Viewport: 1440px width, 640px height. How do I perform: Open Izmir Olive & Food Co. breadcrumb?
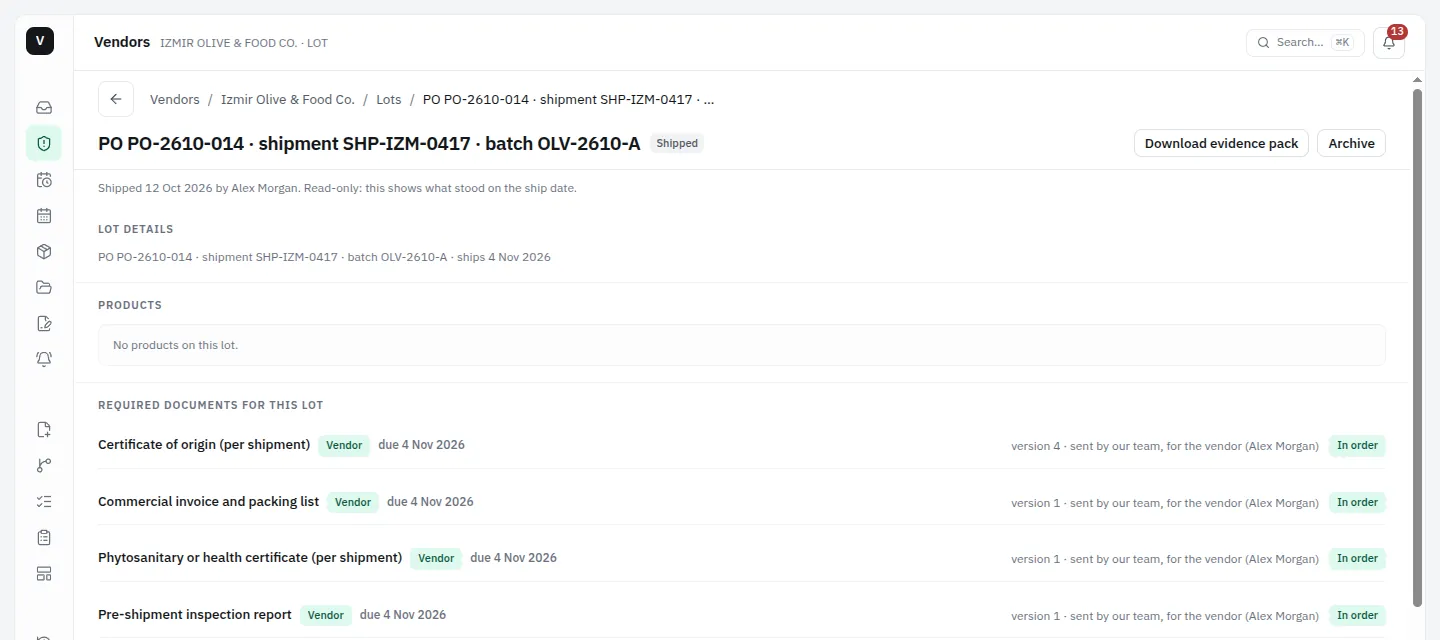click(x=288, y=99)
